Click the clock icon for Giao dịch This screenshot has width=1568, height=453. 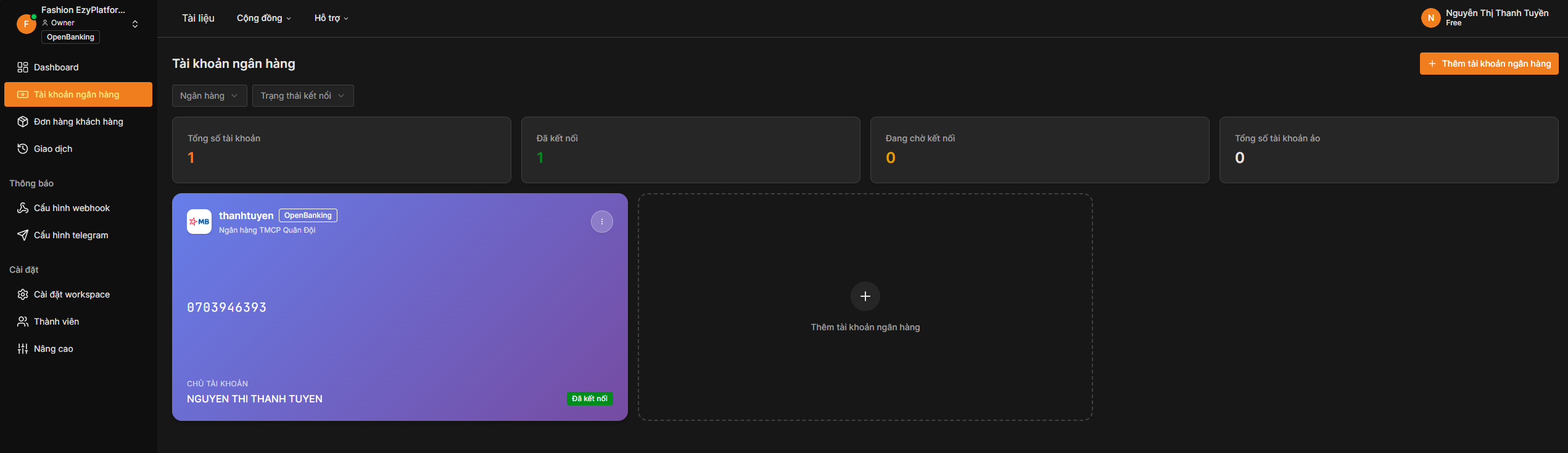[23, 149]
